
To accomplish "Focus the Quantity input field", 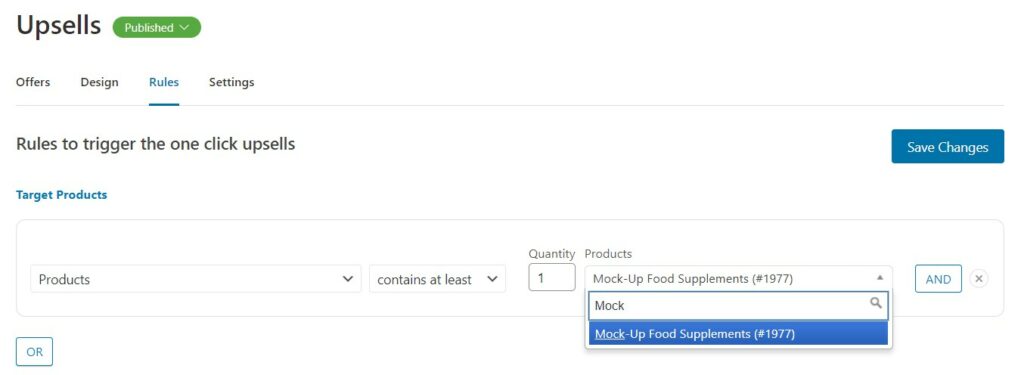I will (552, 278).
